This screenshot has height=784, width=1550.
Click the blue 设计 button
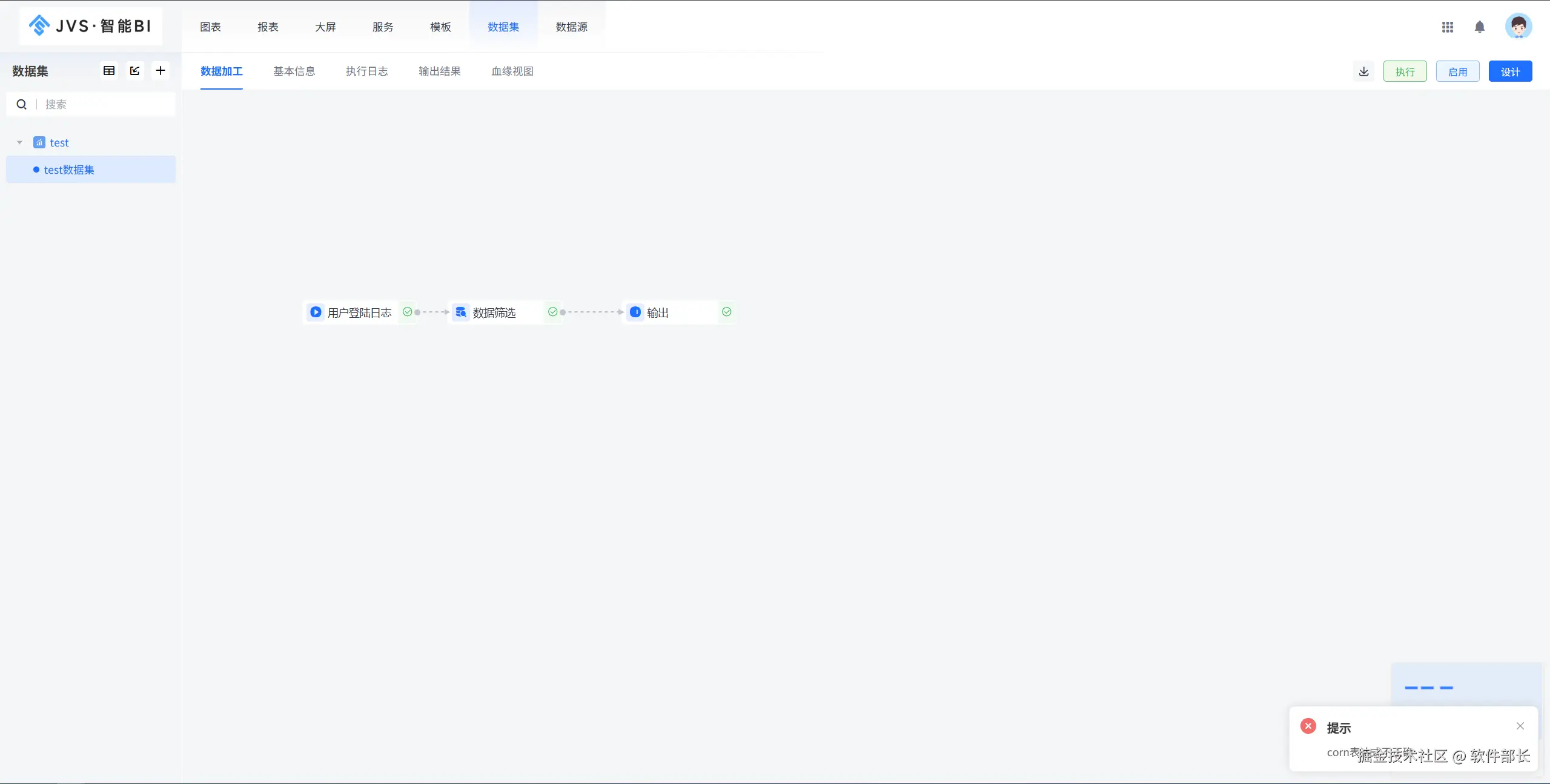click(1509, 71)
